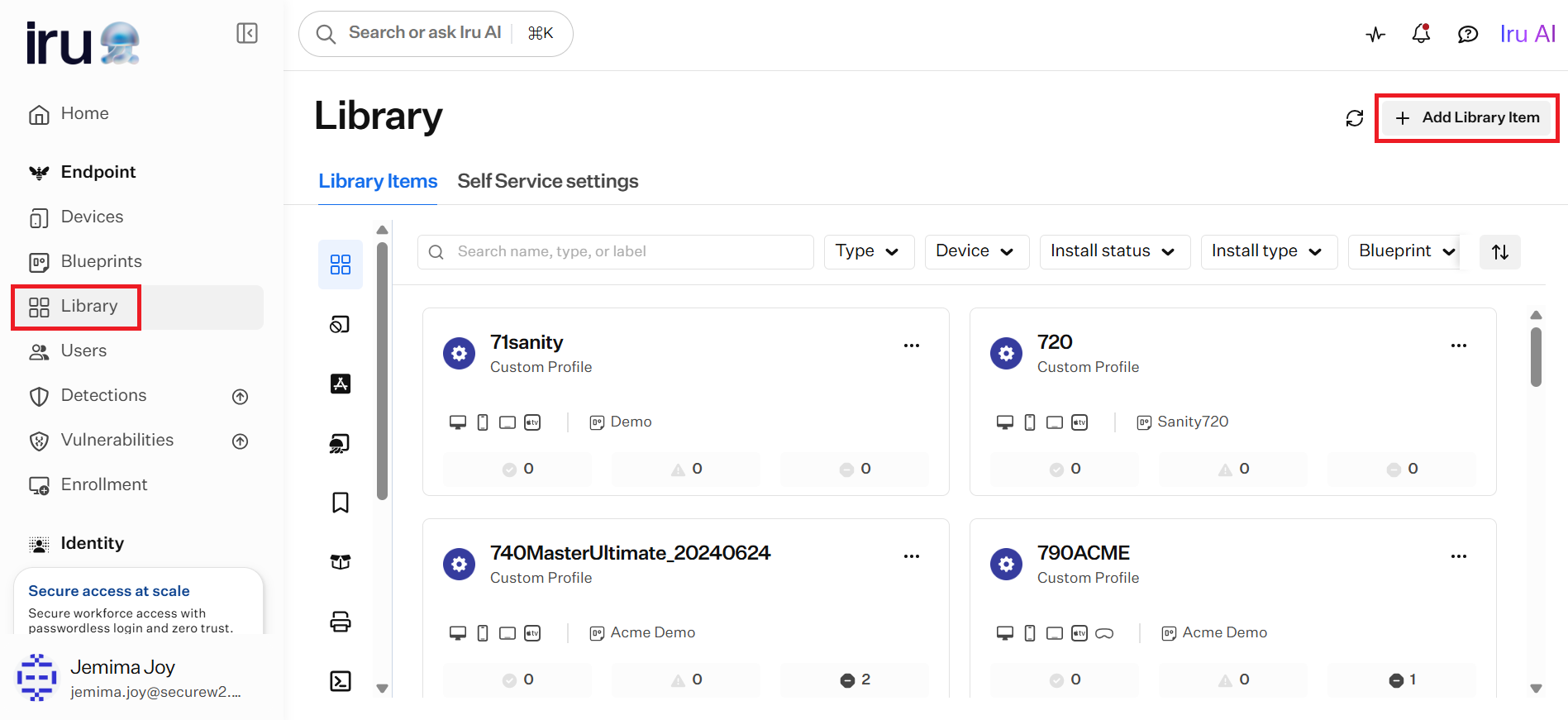
Task: Toggle the sort order button
Action: [1500, 251]
